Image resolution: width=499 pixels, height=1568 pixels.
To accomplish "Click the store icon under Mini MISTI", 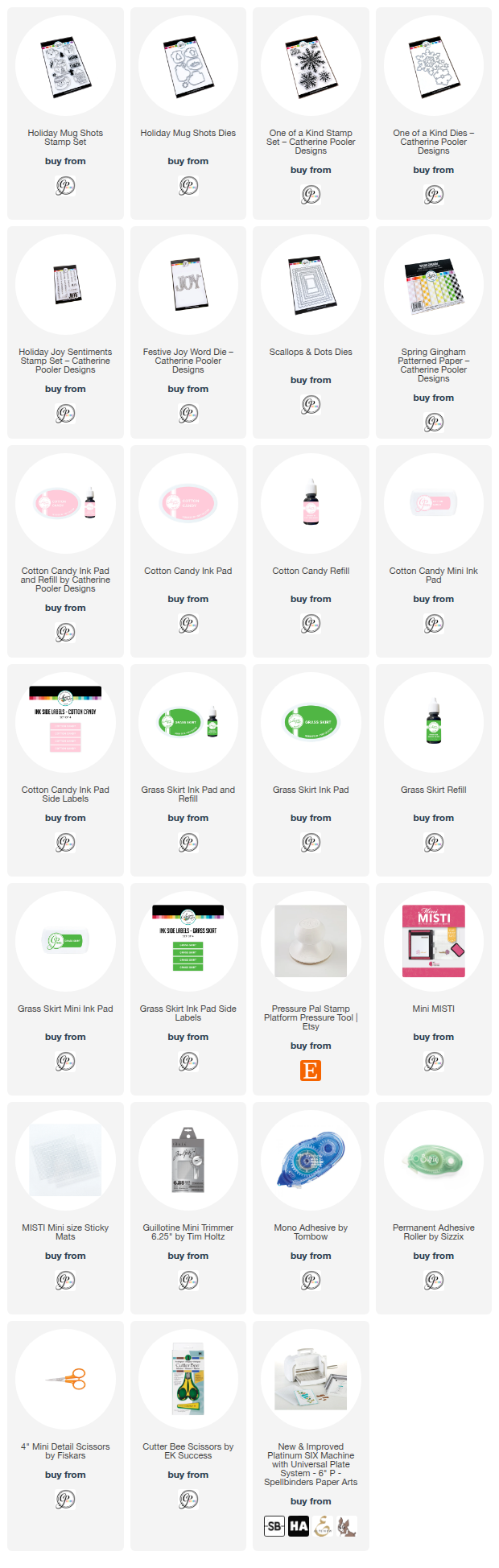I will (434, 1062).
